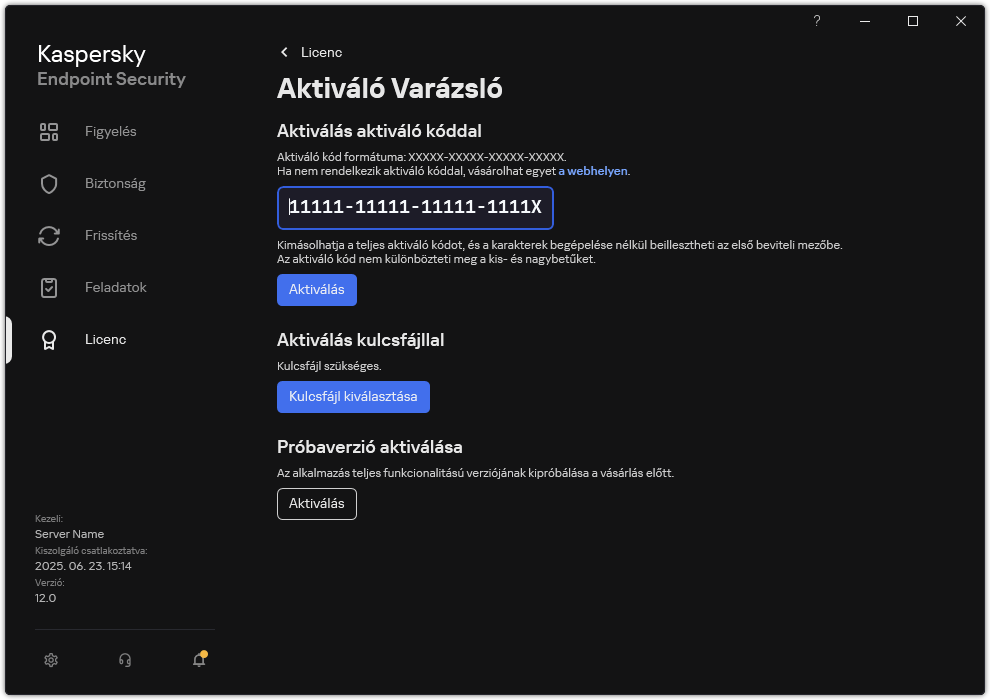Click the activation code input field

pyautogui.click(x=415, y=208)
